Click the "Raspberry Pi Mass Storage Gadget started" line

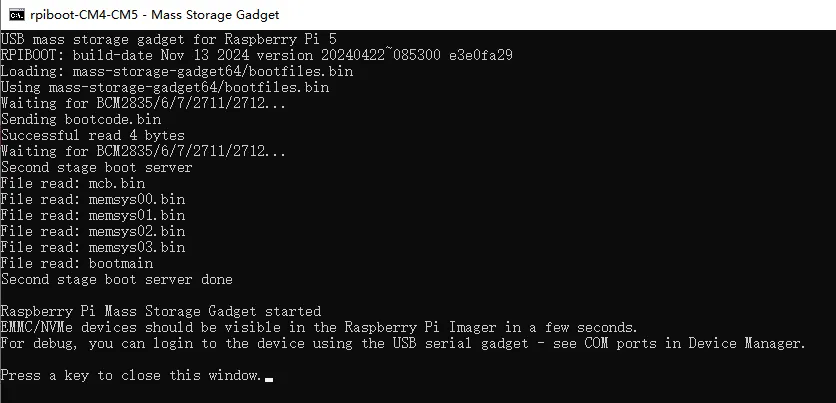(160, 311)
